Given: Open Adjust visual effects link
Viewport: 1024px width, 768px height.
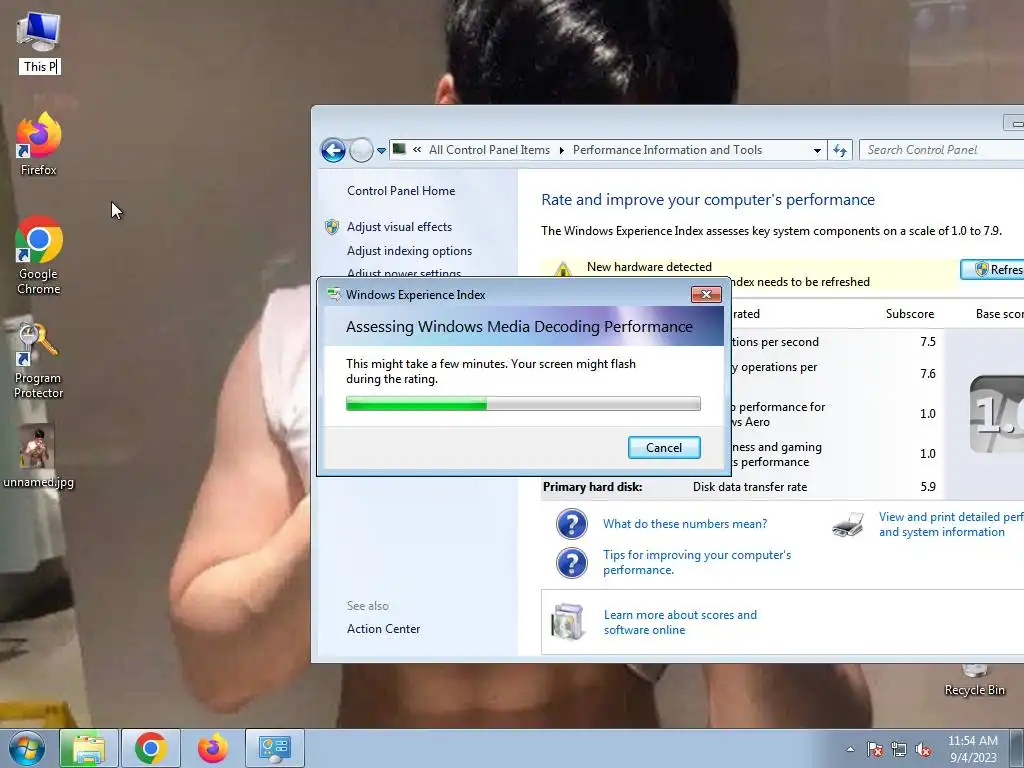Looking at the screenshot, I should [399, 227].
